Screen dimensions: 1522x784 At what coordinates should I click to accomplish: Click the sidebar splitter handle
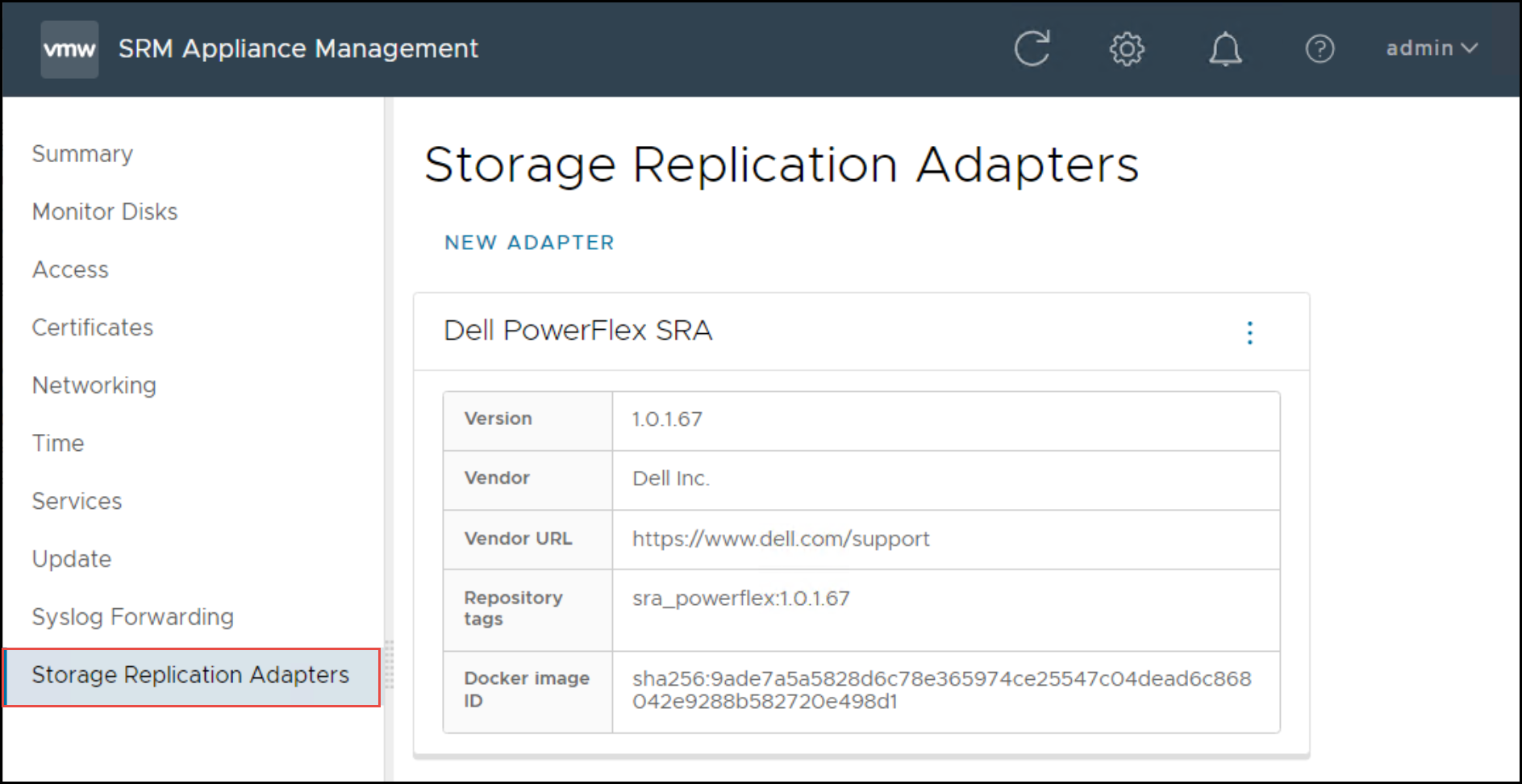click(390, 665)
